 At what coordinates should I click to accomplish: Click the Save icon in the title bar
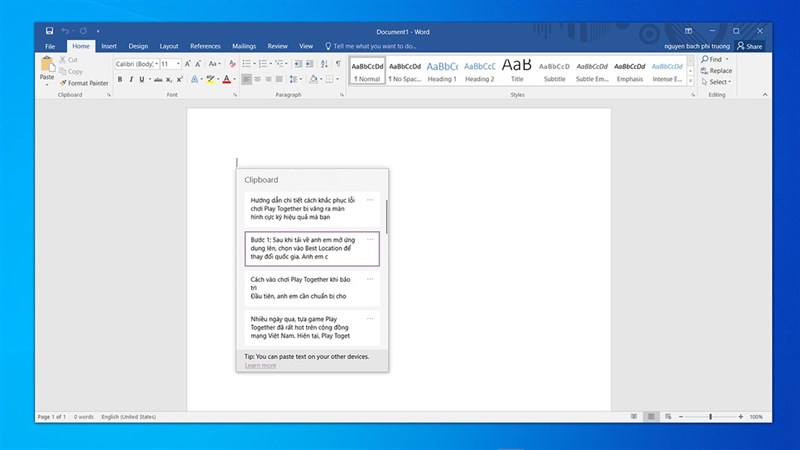coord(49,31)
